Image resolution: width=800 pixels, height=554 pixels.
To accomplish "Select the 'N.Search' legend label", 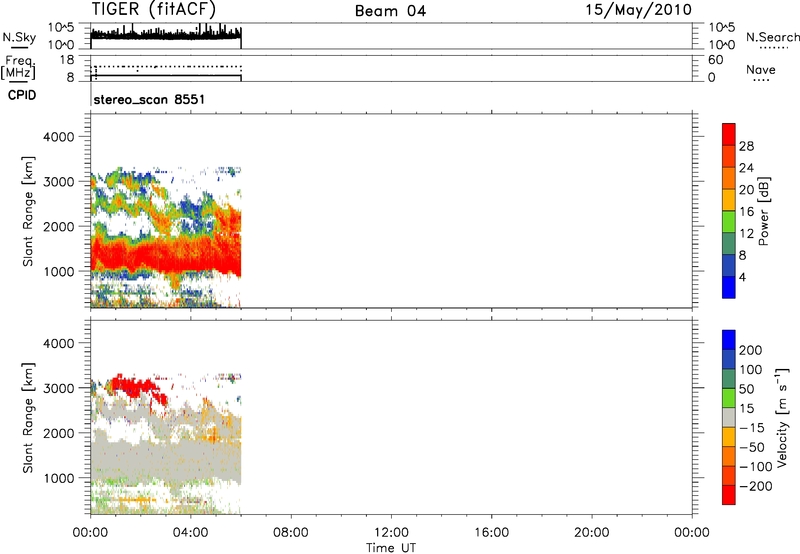I will click(x=772, y=37).
